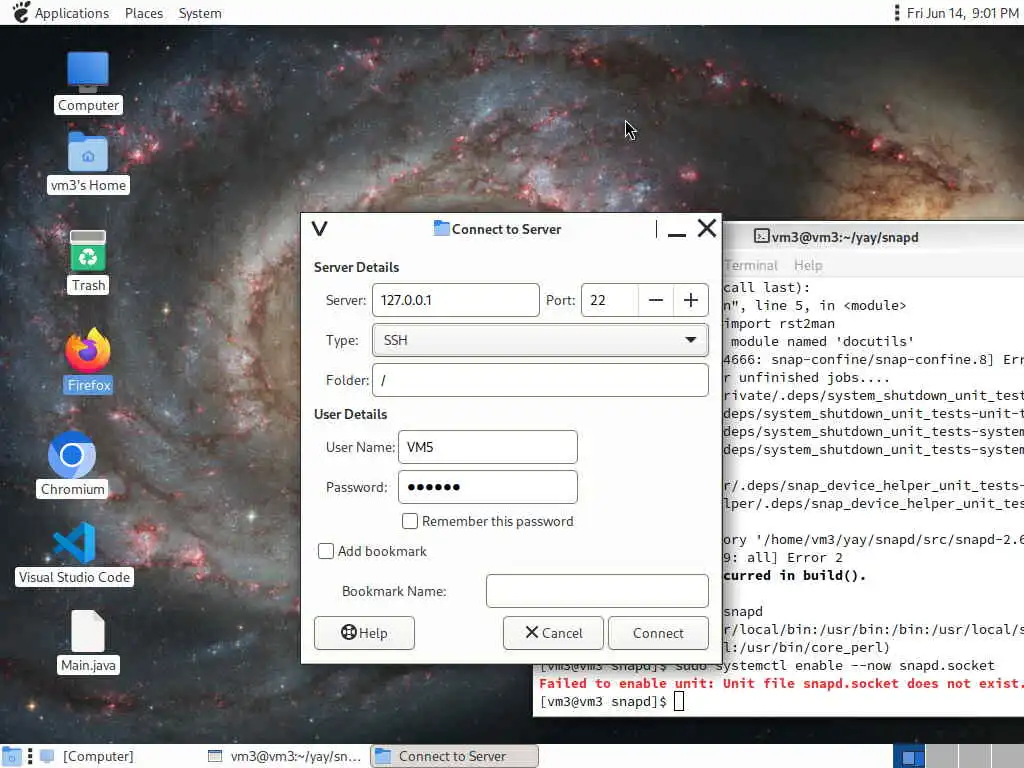
Task: Click the show desktop icon in bottom panel
Action: point(11,756)
